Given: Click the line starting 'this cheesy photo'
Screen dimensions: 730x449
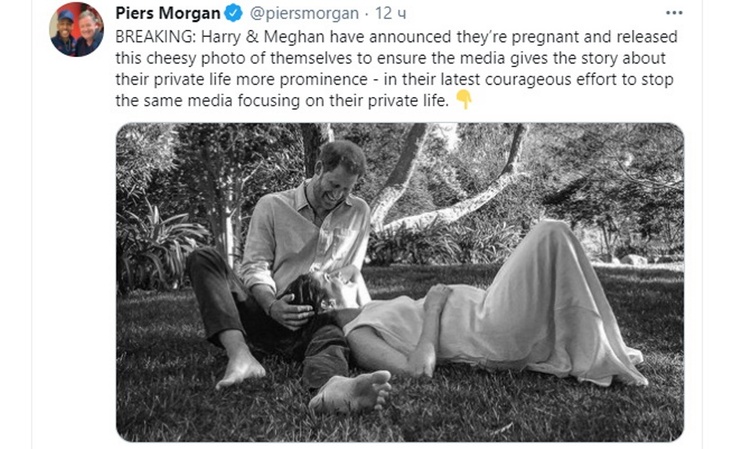Looking at the screenshot, I should click(x=390, y=58).
